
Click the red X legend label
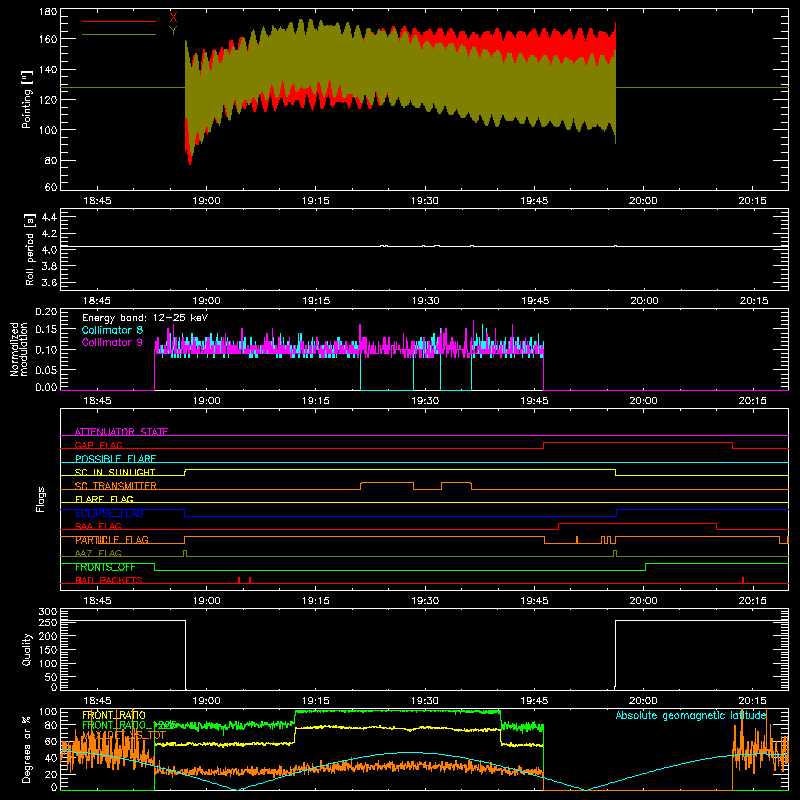(x=173, y=18)
